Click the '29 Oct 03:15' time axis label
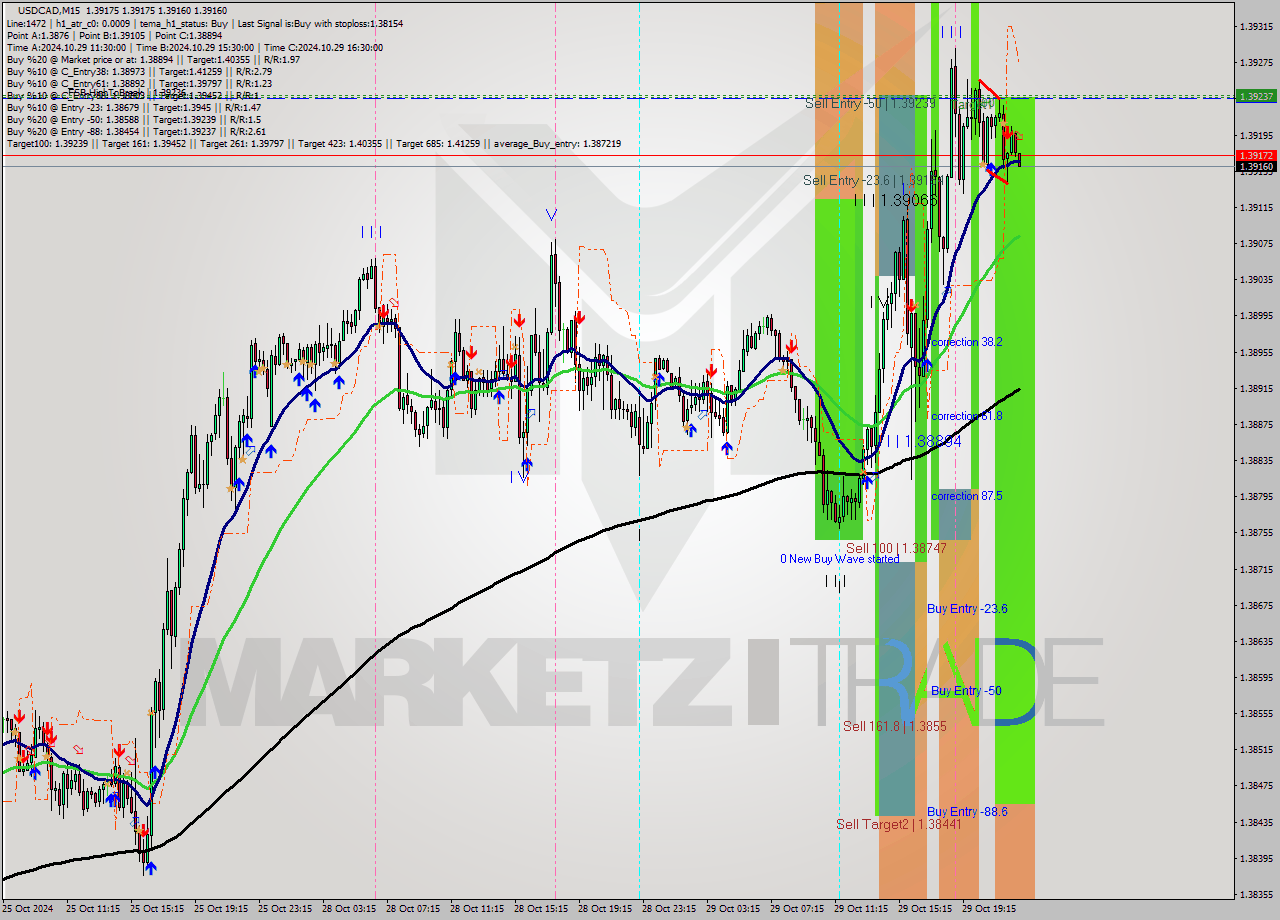The height and width of the screenshot is (920, 1280). [732, 909]
